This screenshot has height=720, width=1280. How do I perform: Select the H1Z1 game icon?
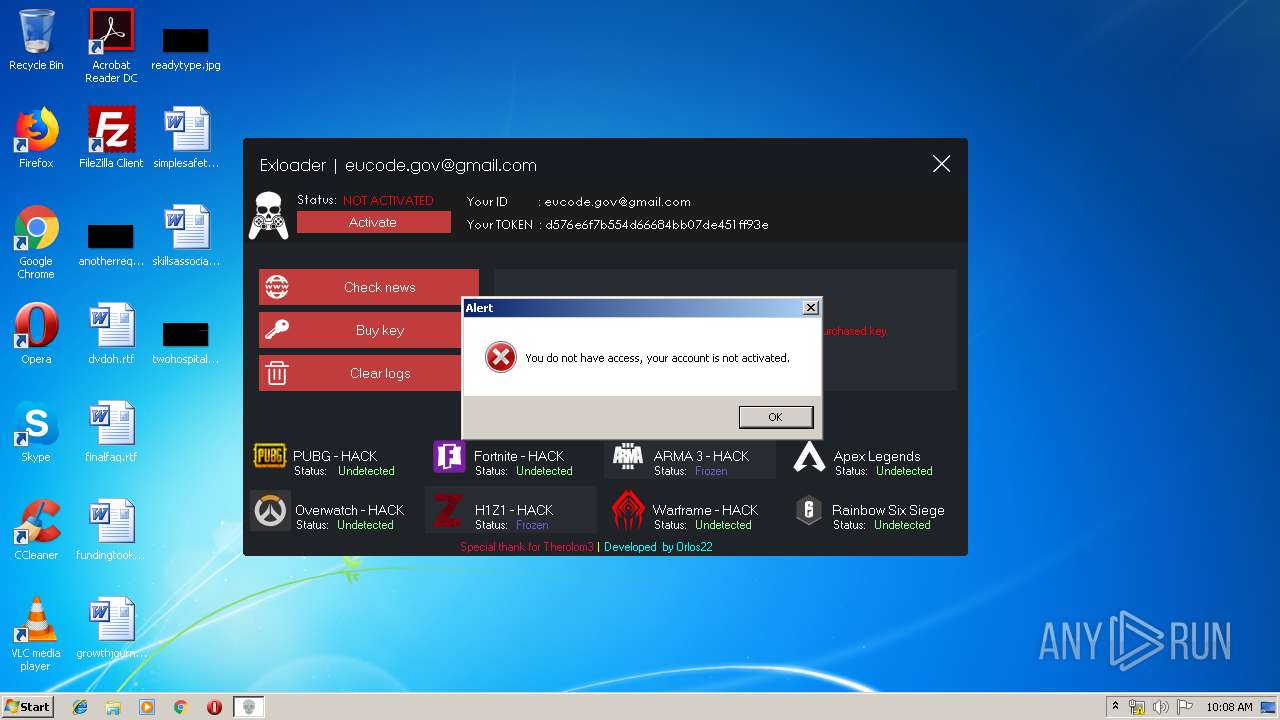click(x=448, y=512)
